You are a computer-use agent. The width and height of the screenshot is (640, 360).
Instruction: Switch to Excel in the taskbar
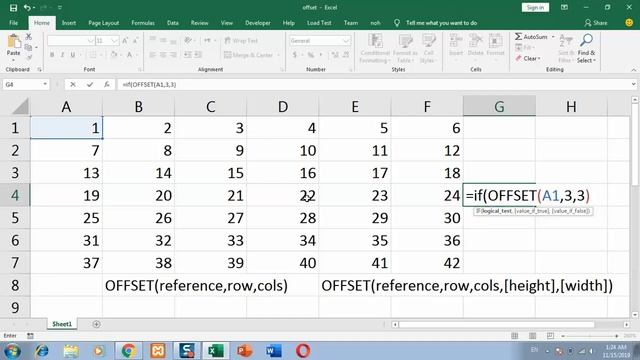(215, 351)
